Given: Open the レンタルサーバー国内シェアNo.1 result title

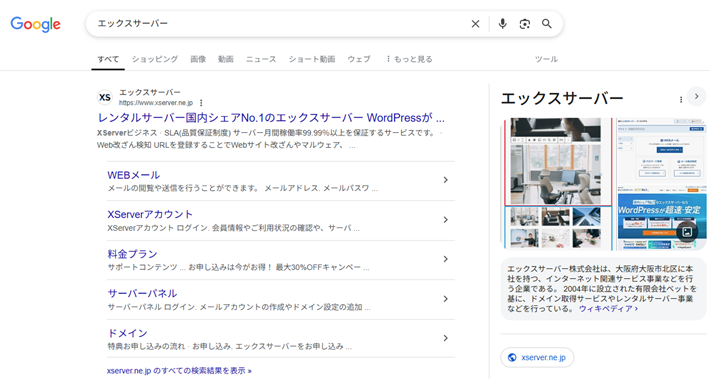Looking at the screenshot, I should pos(271,118).
